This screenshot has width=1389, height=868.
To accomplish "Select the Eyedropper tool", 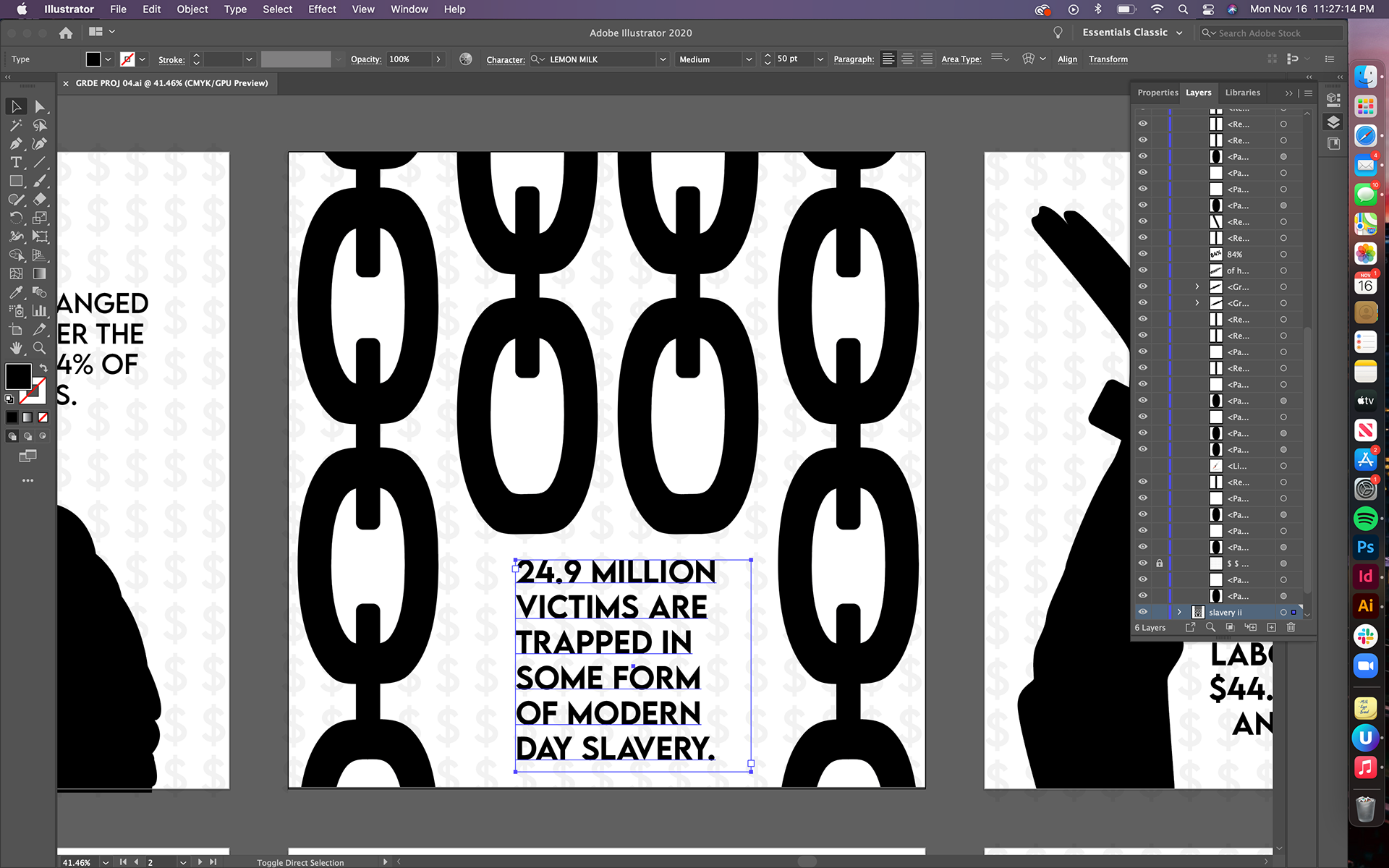I will click(16, 292).
